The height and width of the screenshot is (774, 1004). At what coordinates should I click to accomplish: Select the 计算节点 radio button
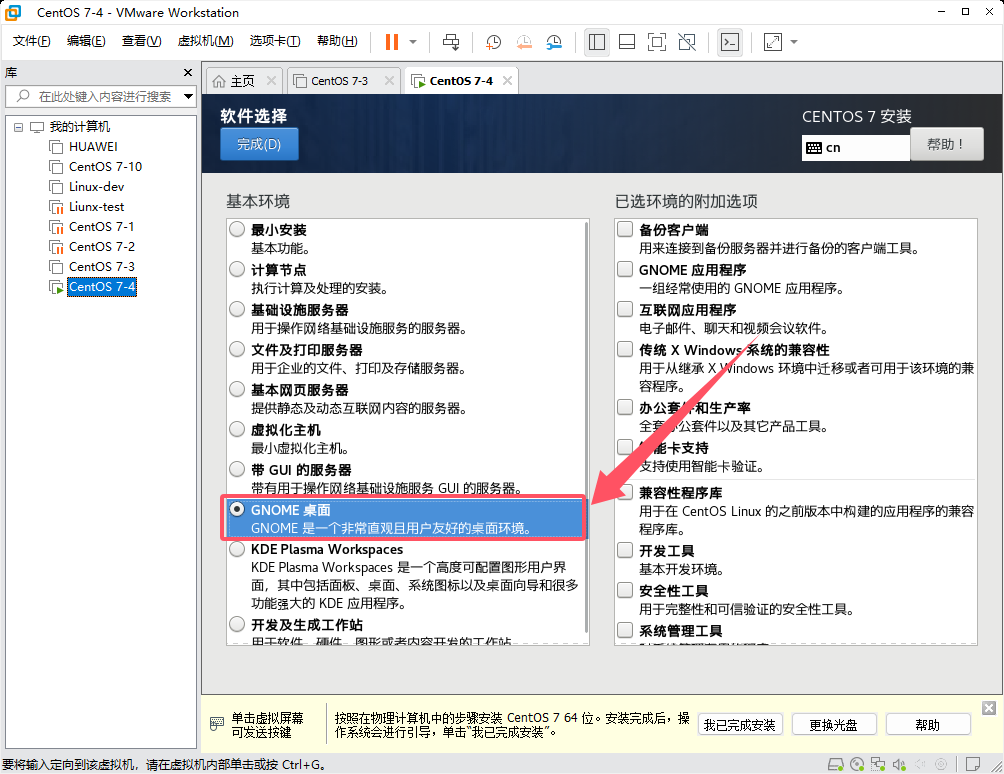[x=237, y=269]
